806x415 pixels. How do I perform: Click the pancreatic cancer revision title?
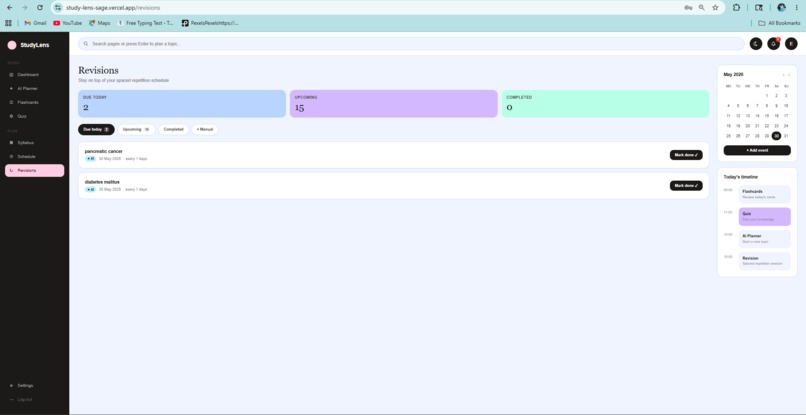point(104,151)
